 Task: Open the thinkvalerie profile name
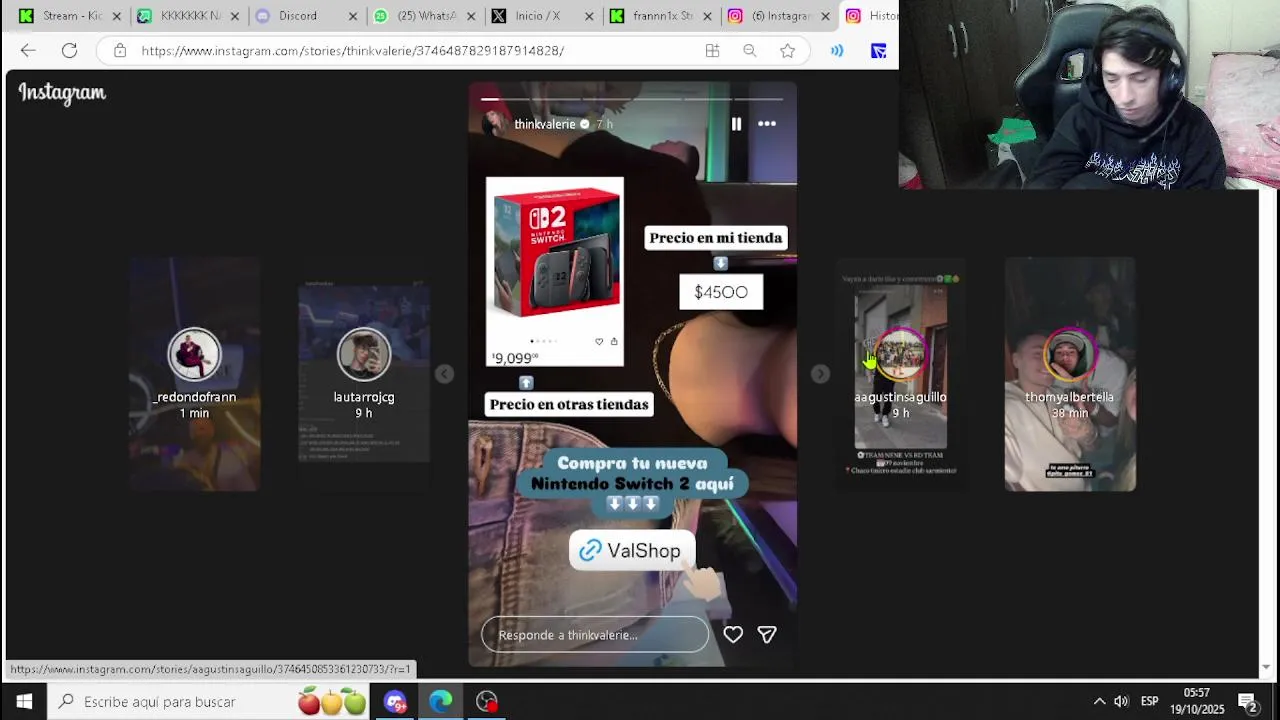(544, 124)
